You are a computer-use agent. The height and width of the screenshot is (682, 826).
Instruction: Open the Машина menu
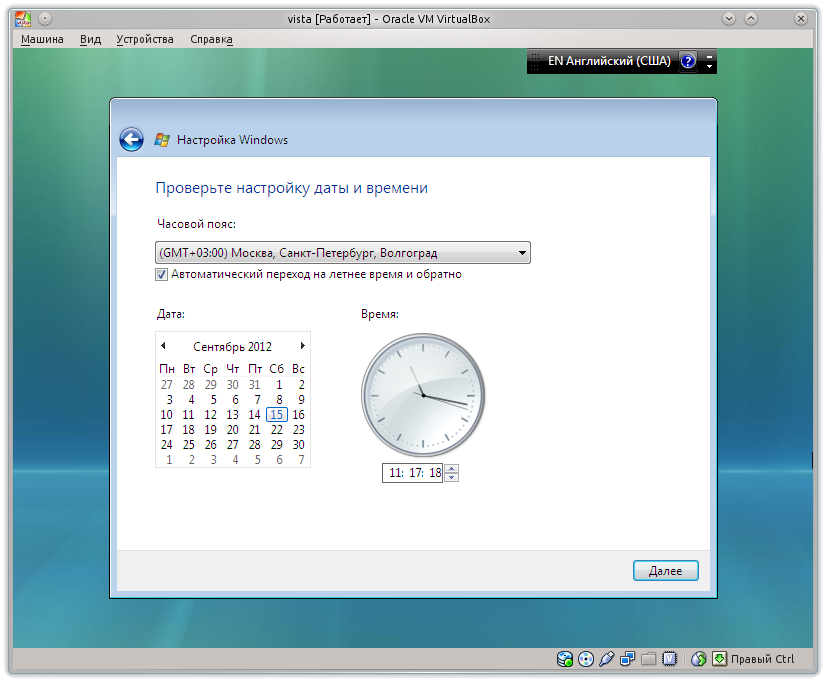42,39
